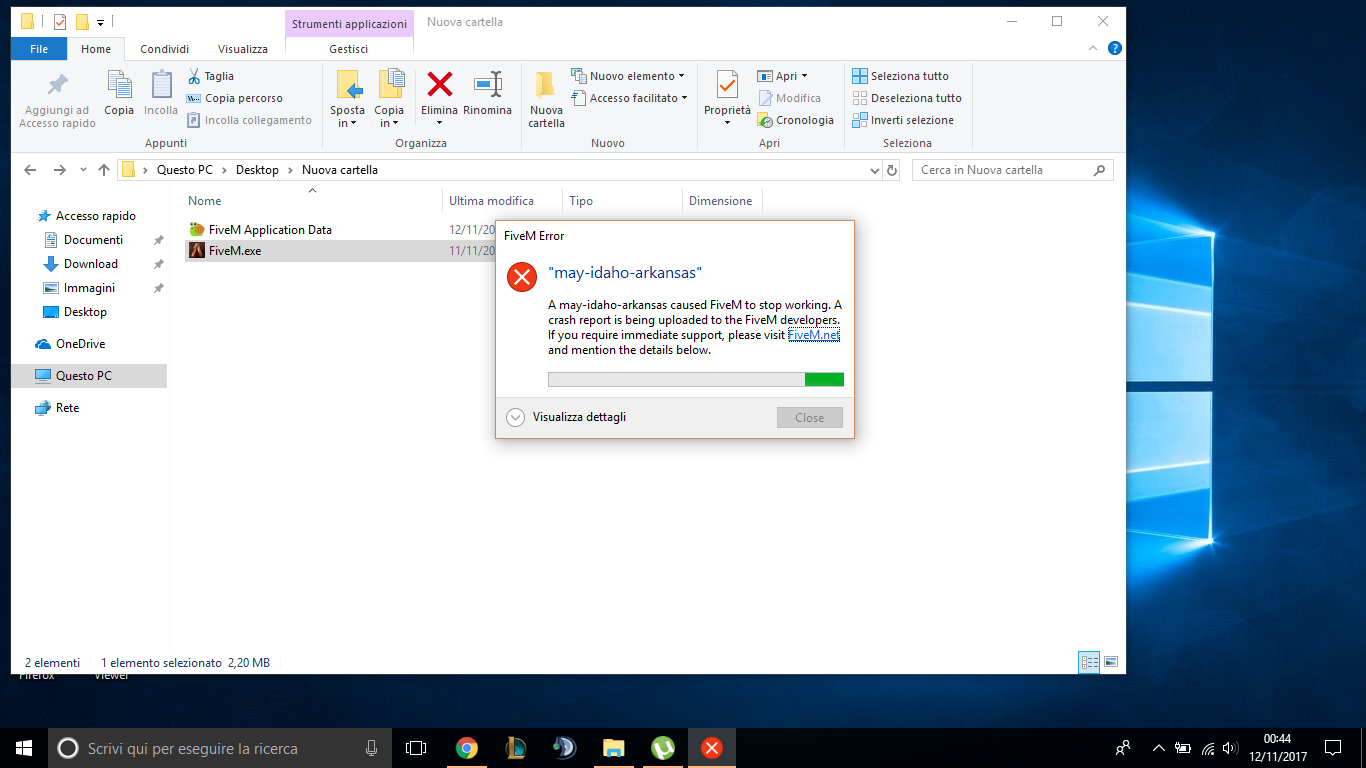Switch to details view layout icon
Viewport: 1366px width, 768px height.
point(1089,662)
